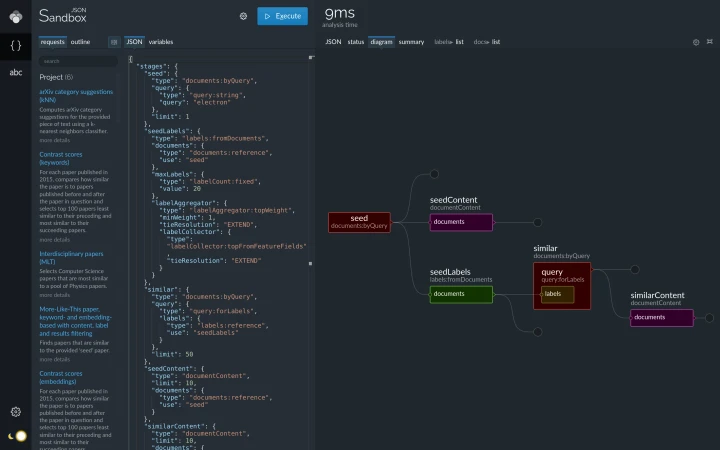Select the labels box inside query node
The width and height of the screenshot is (720, 450).
pyautogui.click(x=557, y=294)
